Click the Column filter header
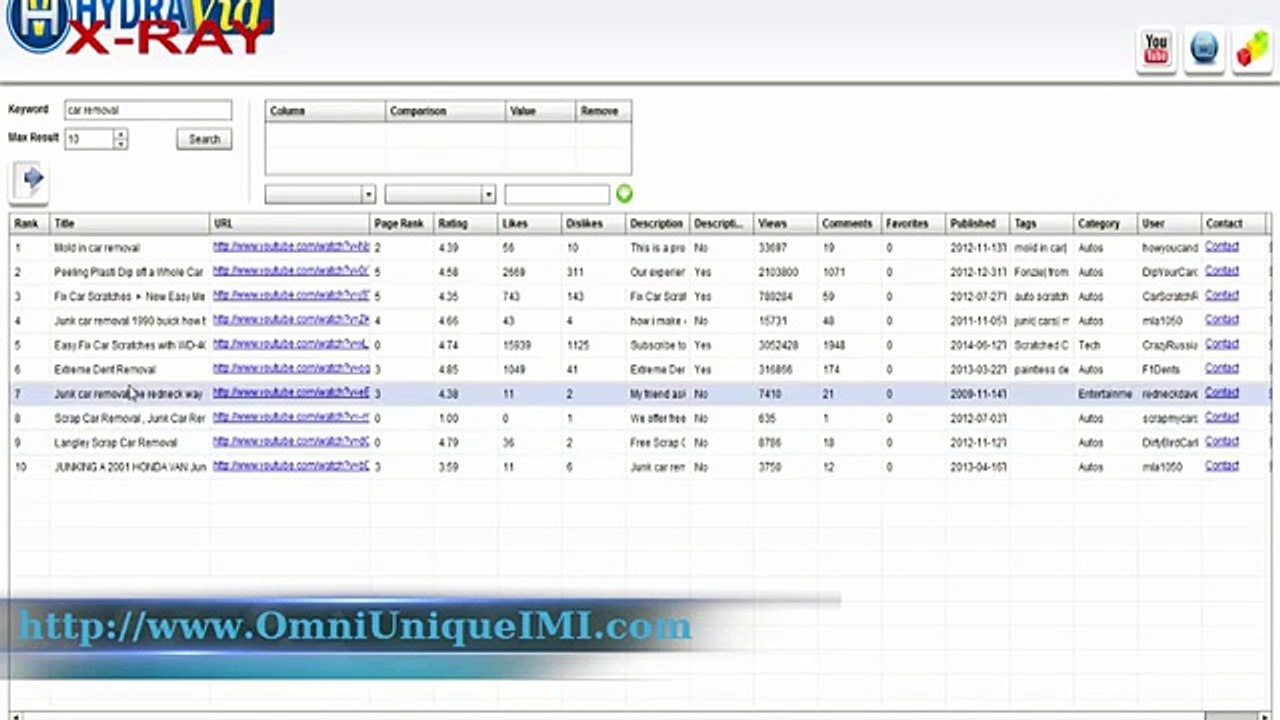Viewport: 1280px width, 720px height. tap(325, 111)
